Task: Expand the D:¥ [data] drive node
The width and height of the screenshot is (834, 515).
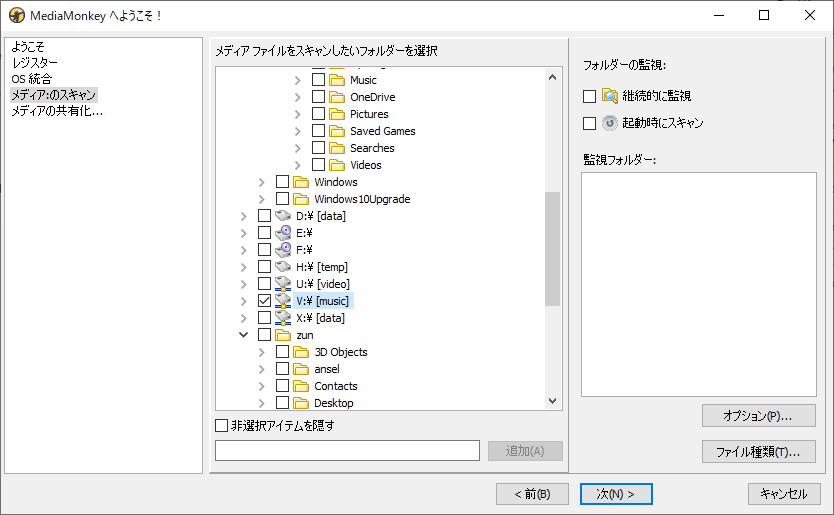Action: click(x=244, y=217)
